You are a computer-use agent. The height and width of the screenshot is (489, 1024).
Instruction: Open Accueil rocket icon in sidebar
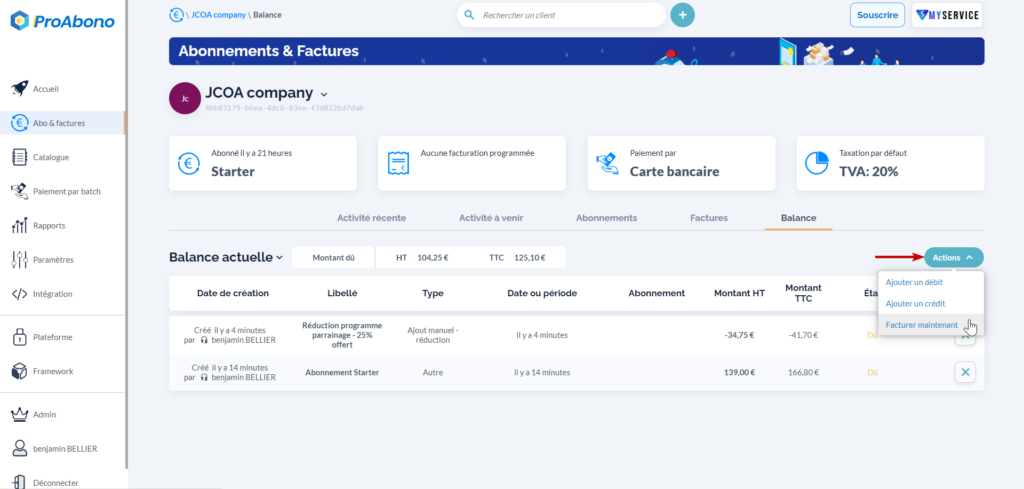tap(20, 89)
